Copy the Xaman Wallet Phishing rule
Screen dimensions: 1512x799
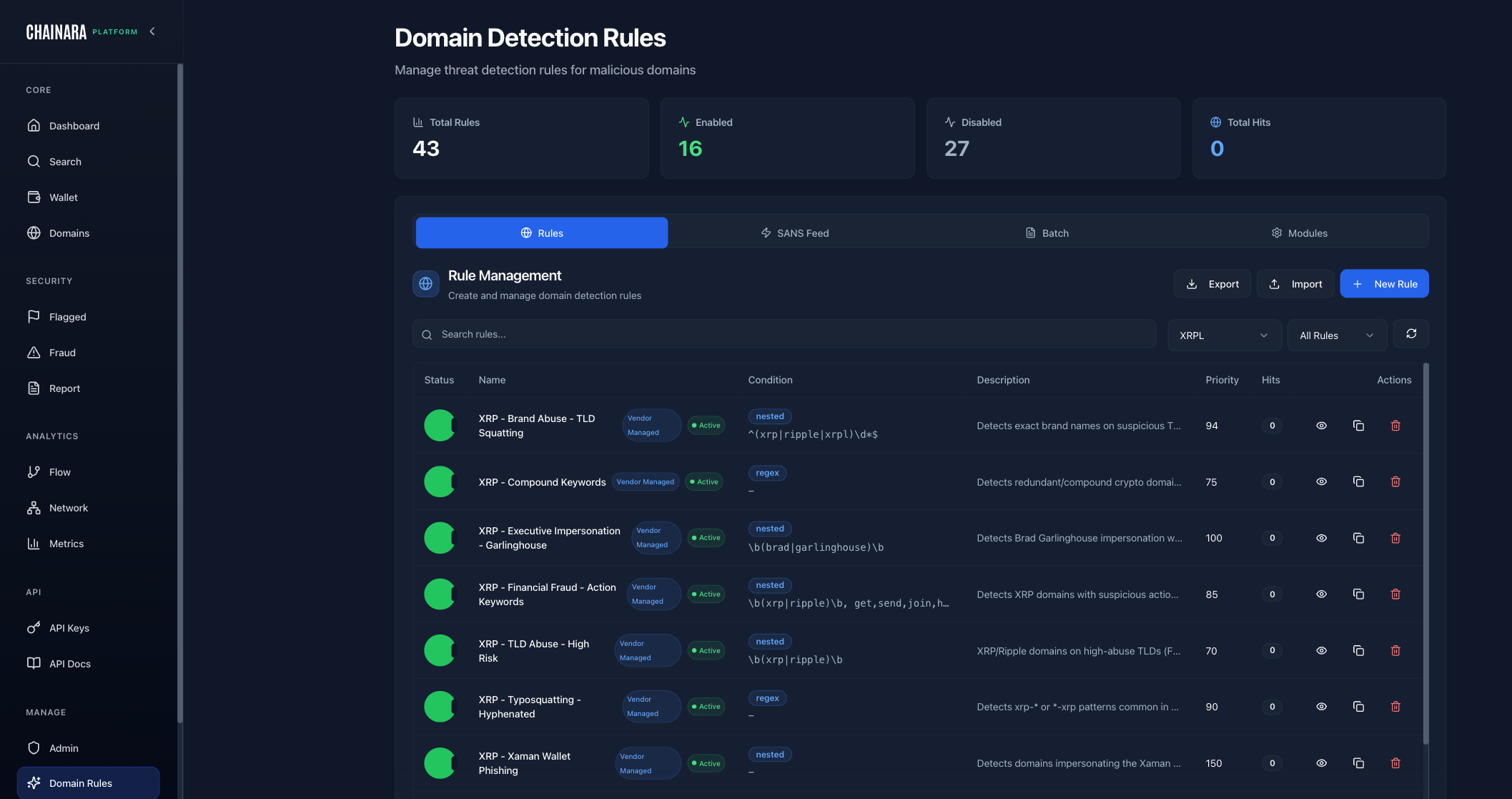coord(1358,763)
